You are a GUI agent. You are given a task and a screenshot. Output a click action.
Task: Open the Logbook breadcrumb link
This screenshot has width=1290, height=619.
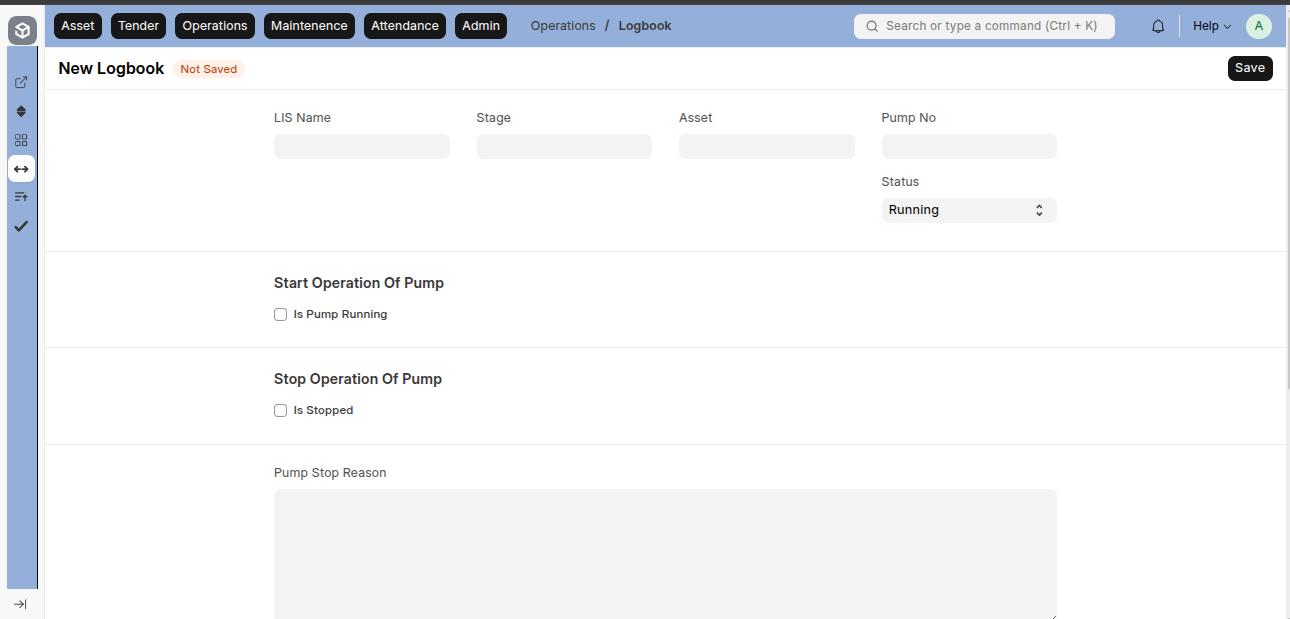(644, 25)
